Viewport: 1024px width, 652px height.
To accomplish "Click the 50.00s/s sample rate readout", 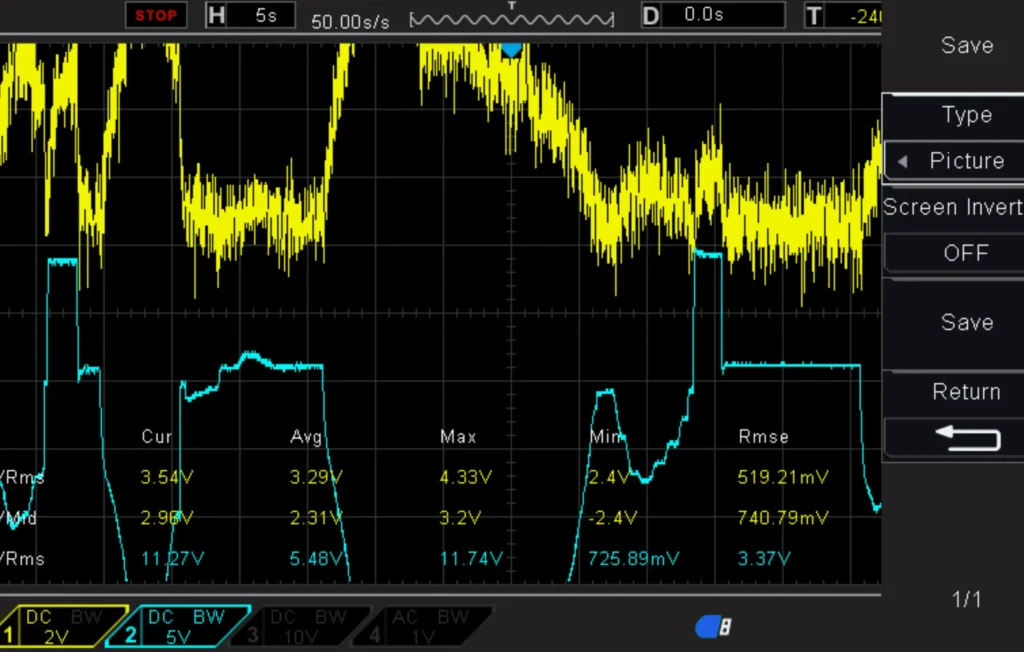I will click(350, 20).
